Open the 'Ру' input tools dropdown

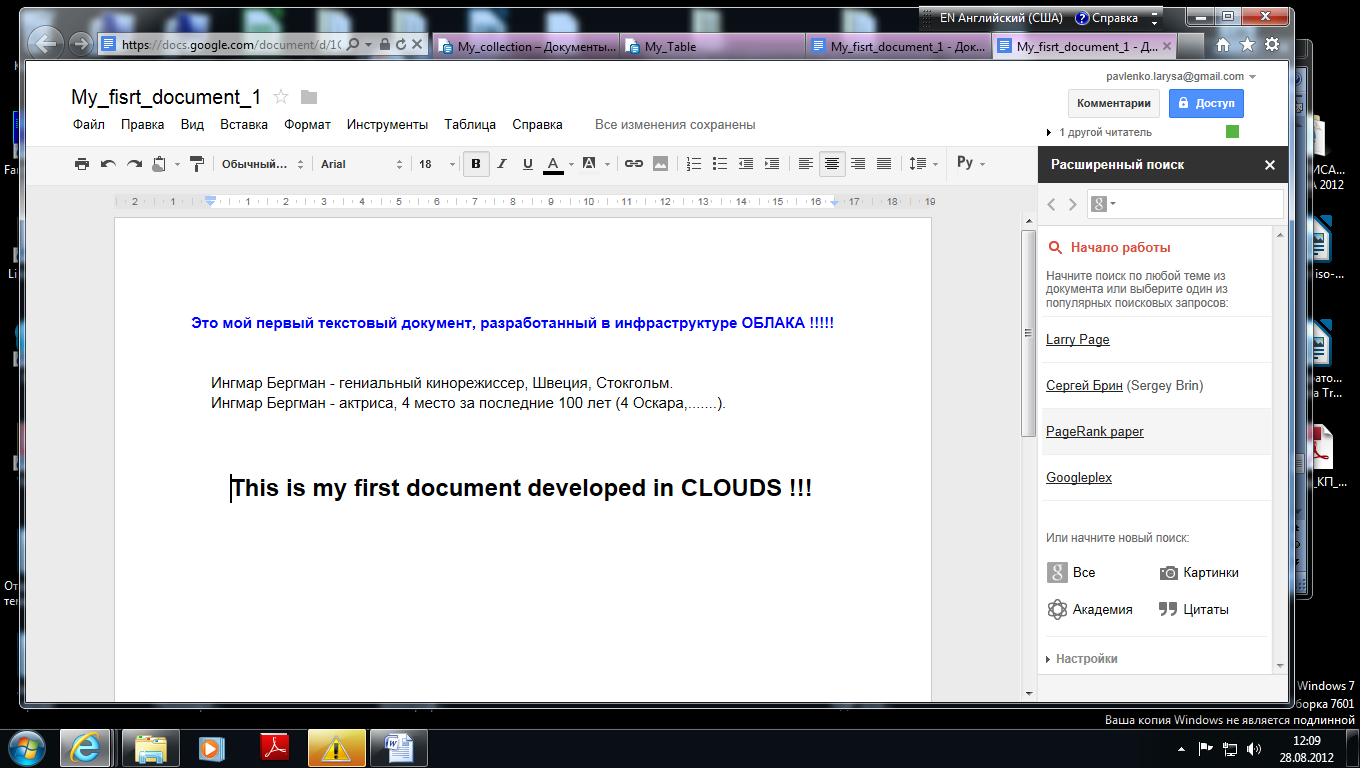[x=970, y=163]
